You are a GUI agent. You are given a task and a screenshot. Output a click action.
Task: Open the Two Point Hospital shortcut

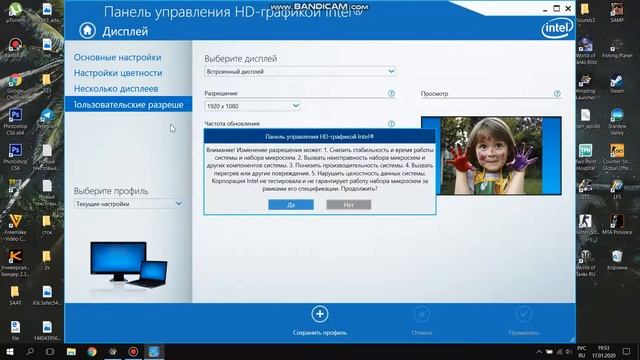point(585,157)
